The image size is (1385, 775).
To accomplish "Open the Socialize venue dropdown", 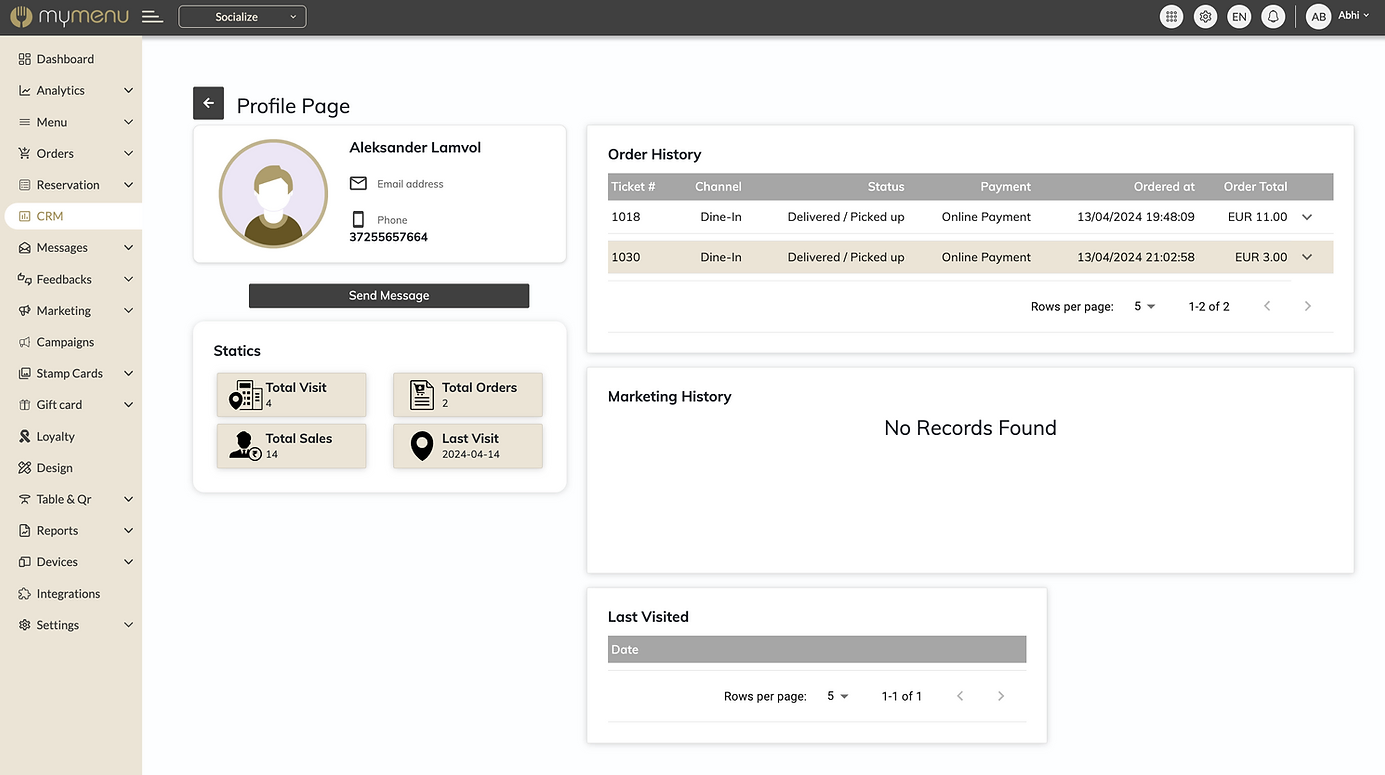I will (242, 17).
